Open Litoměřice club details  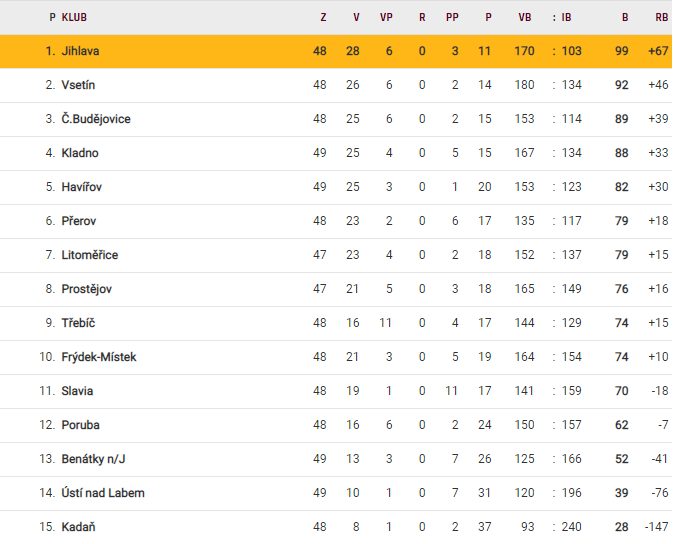[x=90, y=255]
